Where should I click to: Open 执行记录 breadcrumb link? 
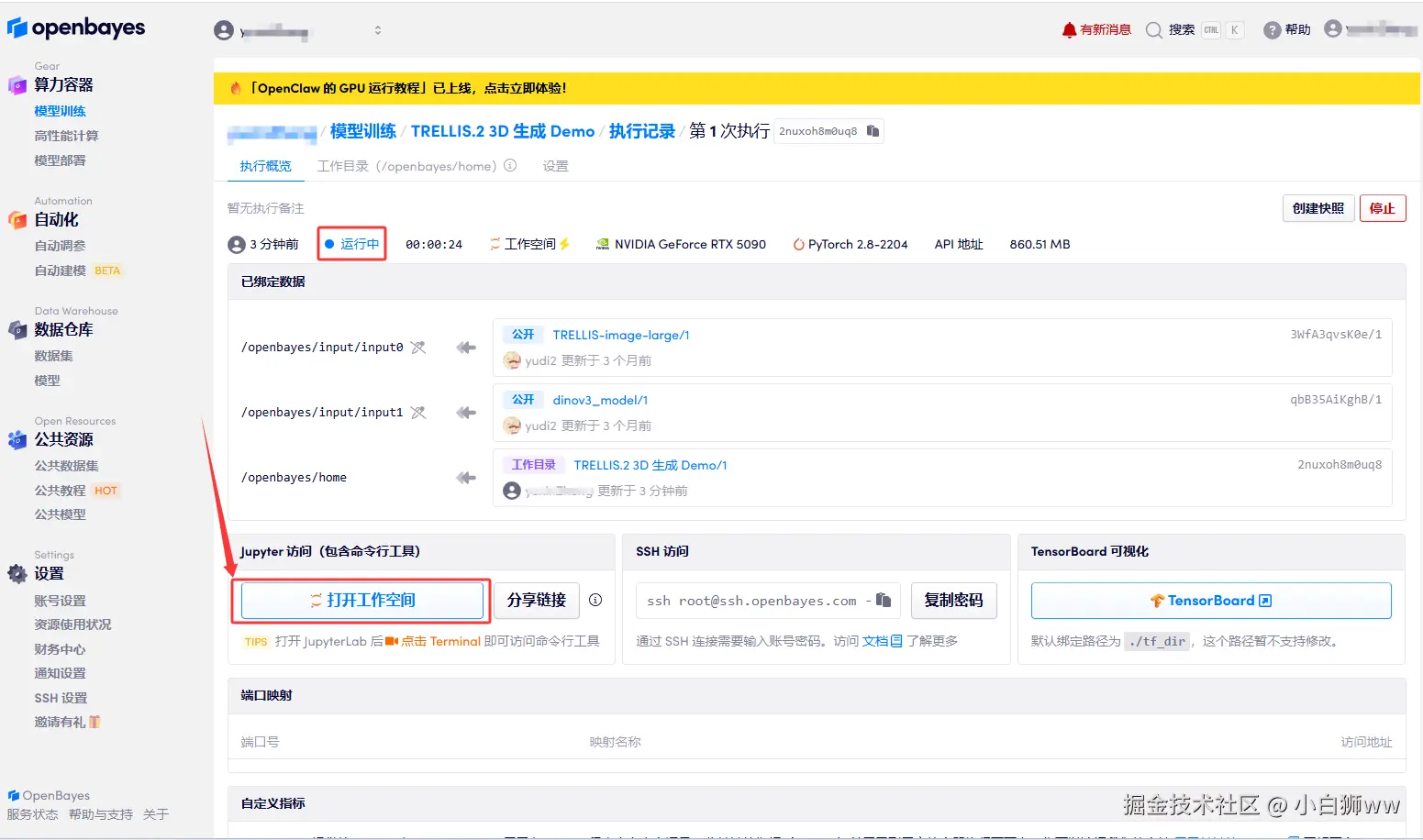pos(642,131)
